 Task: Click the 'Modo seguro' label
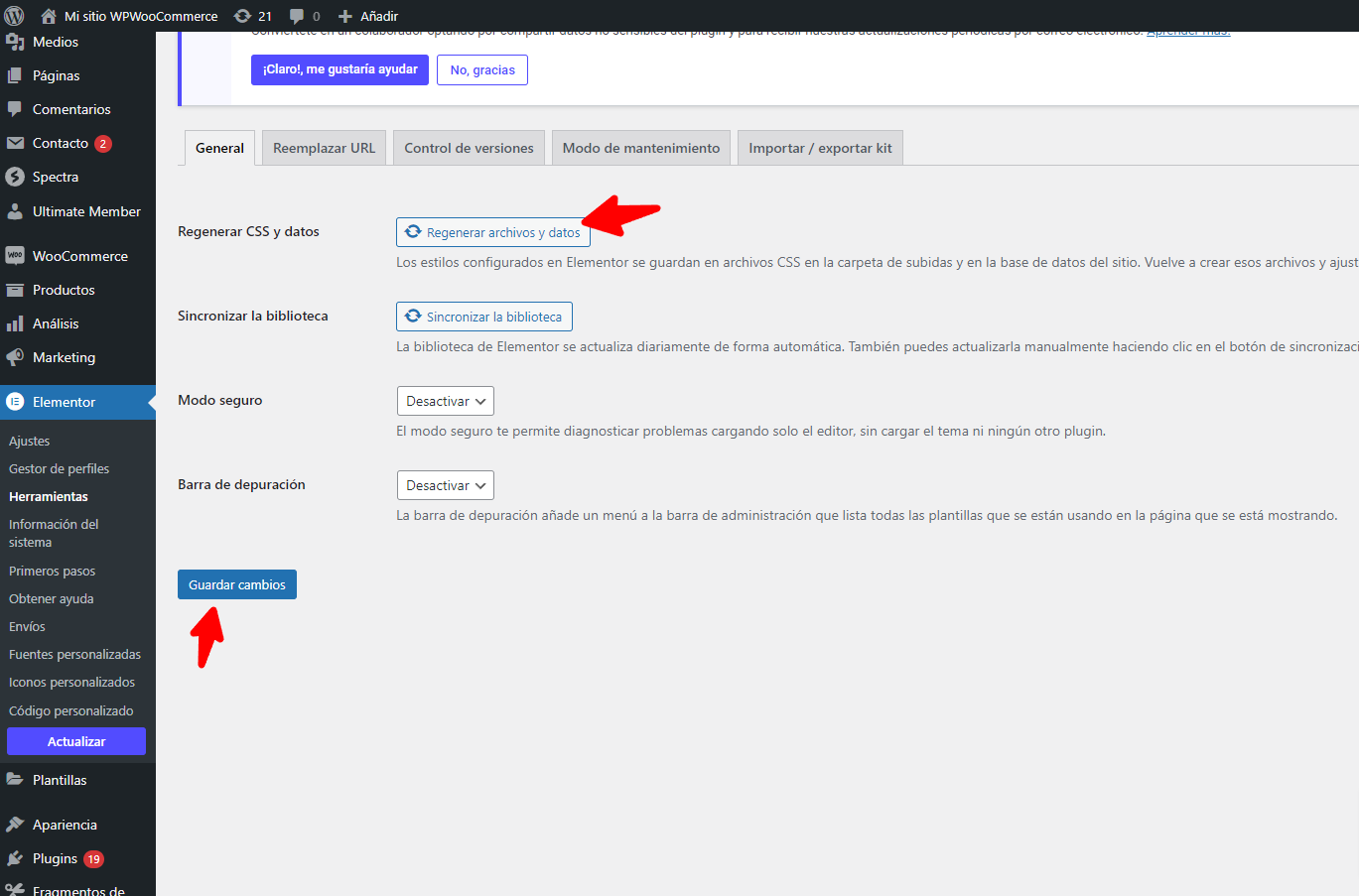pyautogui.click(x=219, y=400)
